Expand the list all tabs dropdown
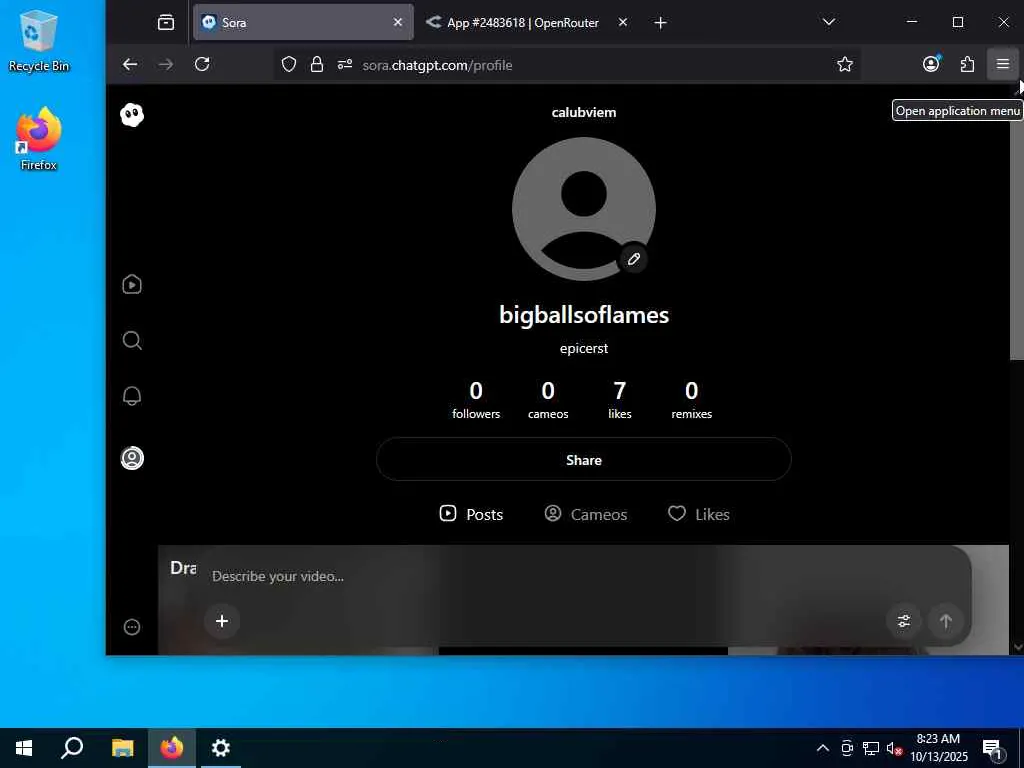The image size is (1024, 768). point(829,22)
